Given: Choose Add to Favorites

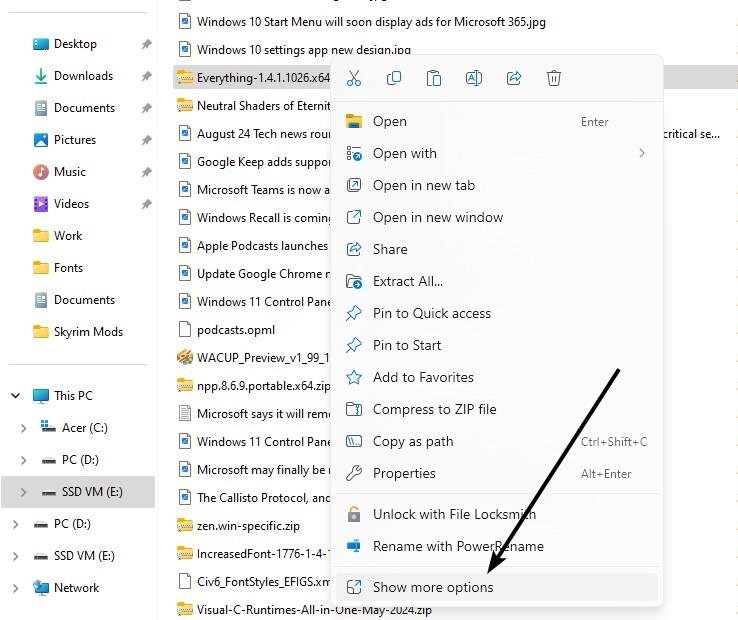Looking at the screenshot, I should (x=497, y=378).
